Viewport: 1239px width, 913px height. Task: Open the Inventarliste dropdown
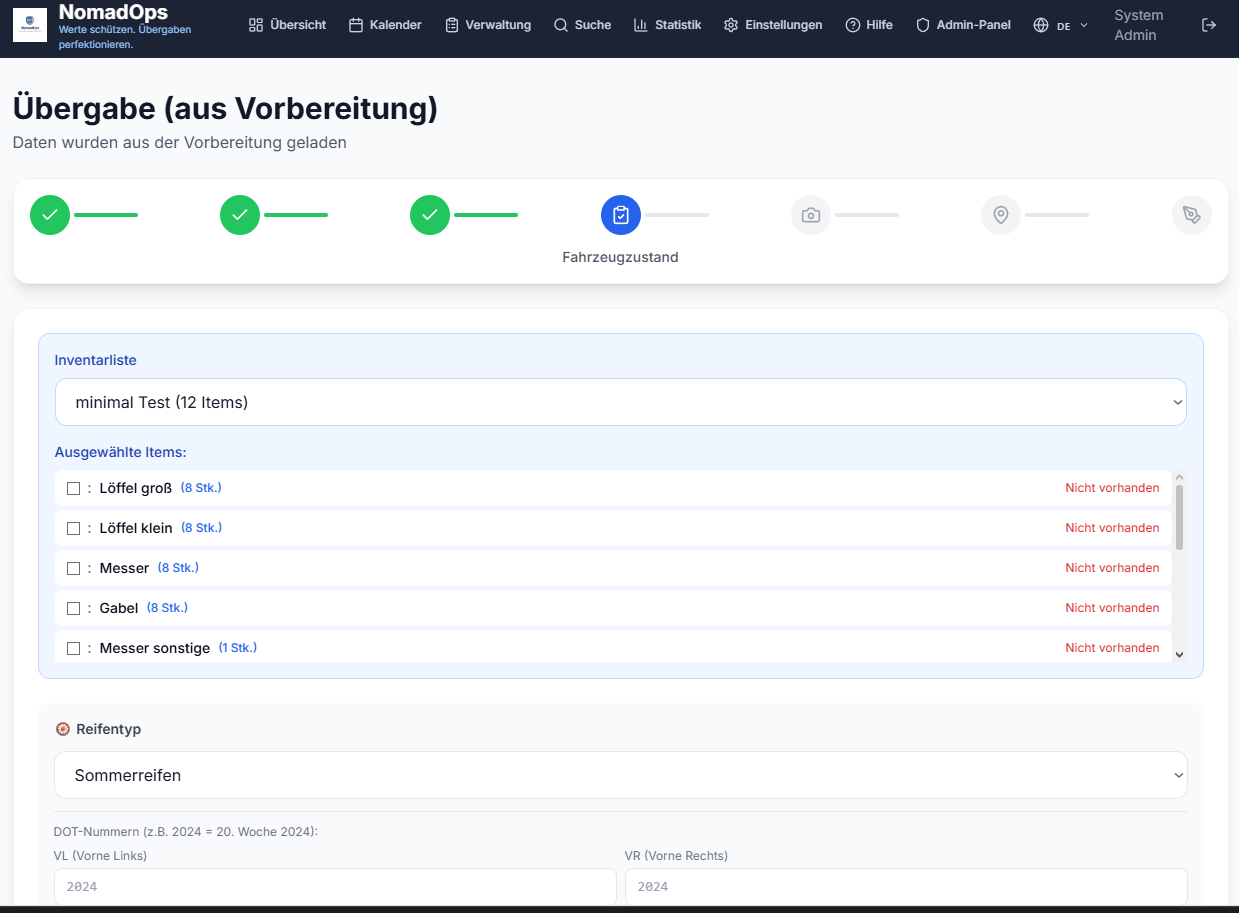621,402
